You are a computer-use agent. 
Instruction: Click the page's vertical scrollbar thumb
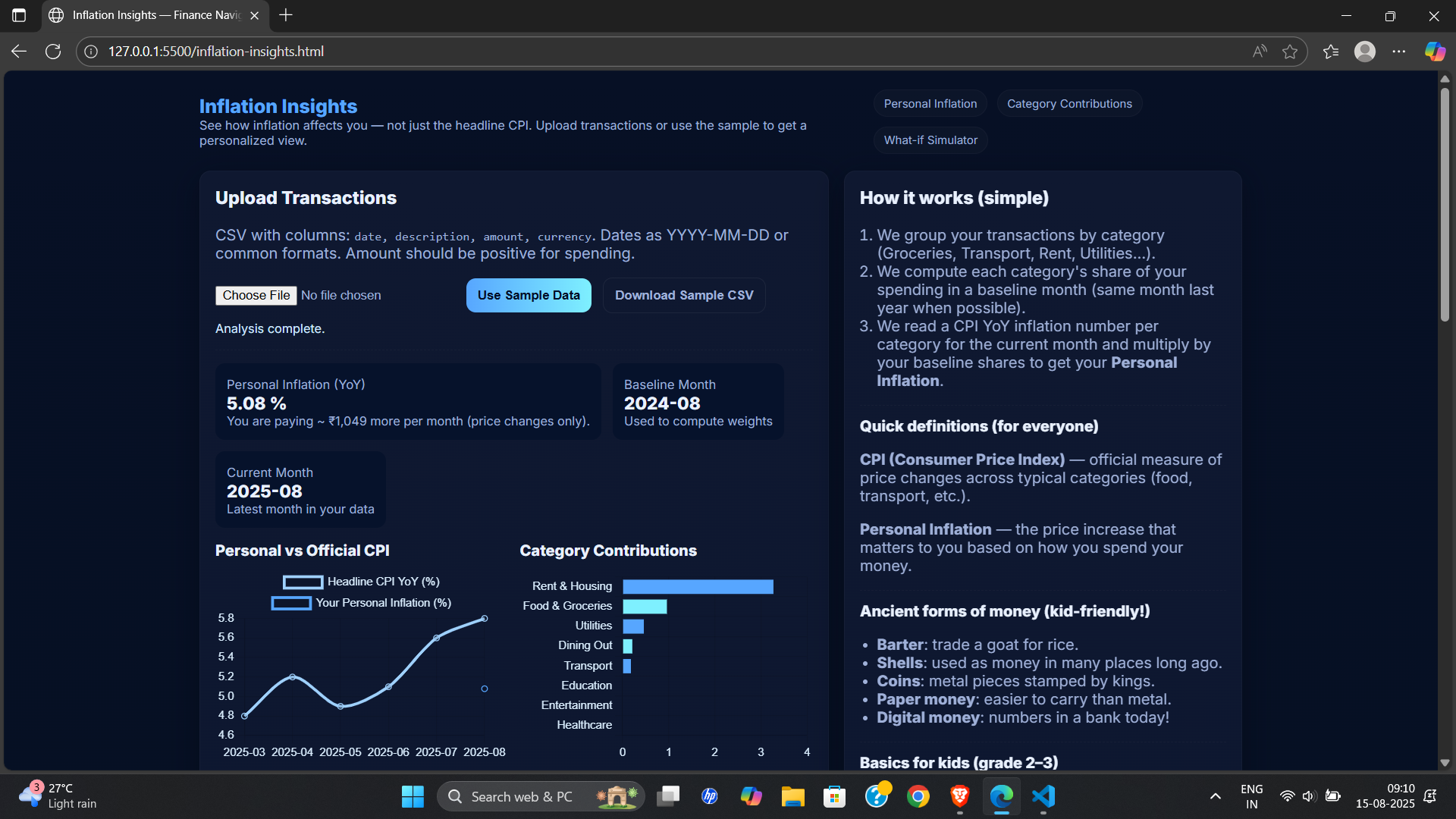pos(1445,205)
